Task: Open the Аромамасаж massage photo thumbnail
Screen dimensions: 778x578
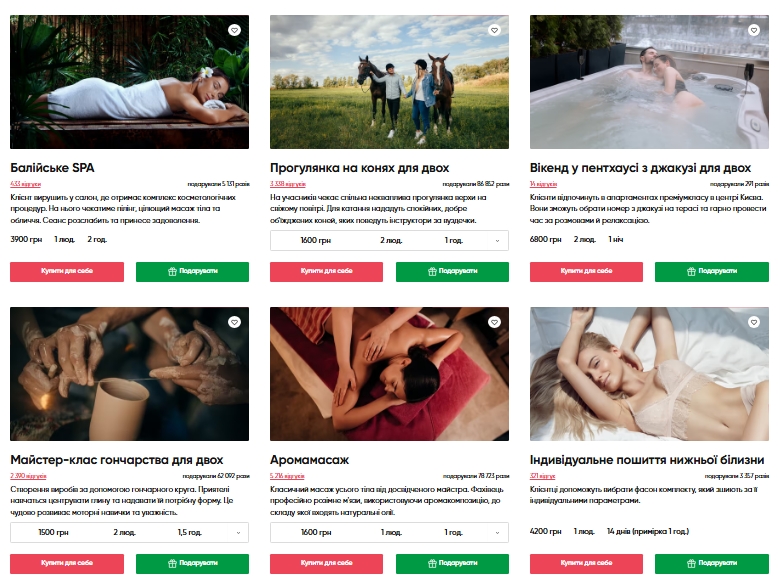Action: (x=389, y=374)
